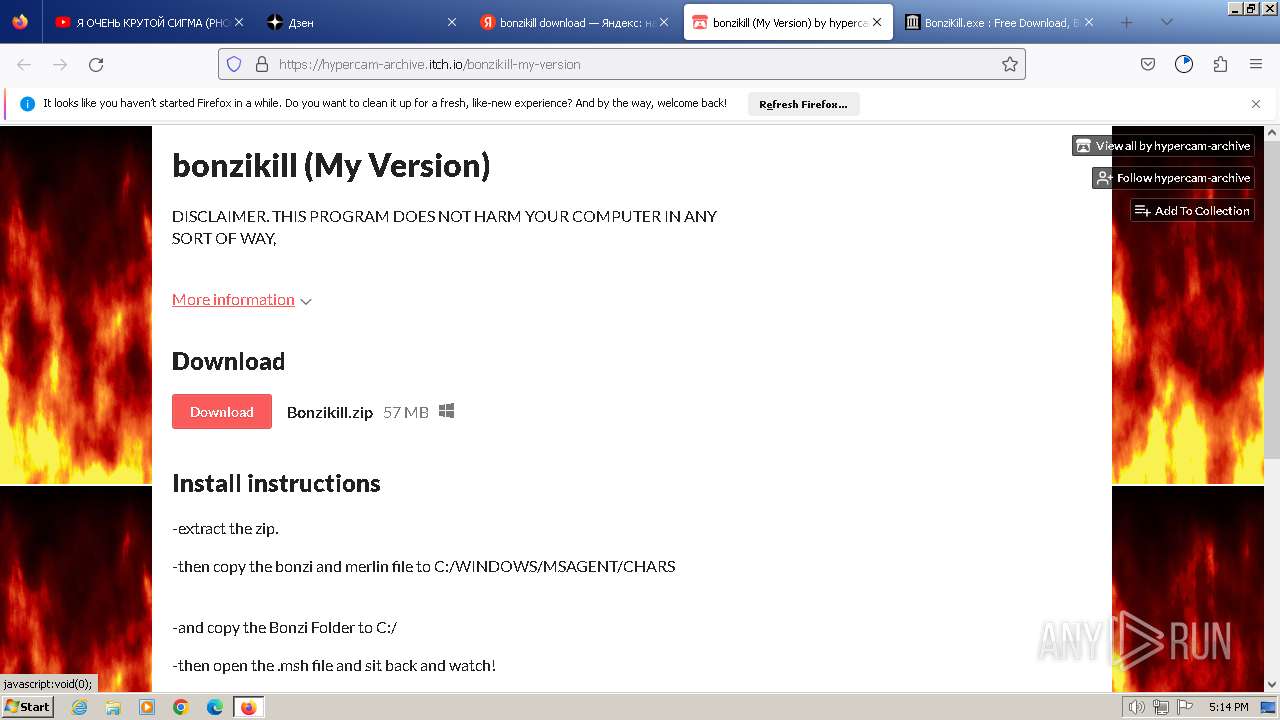Click Add To Collection

tap(1192, 211)
